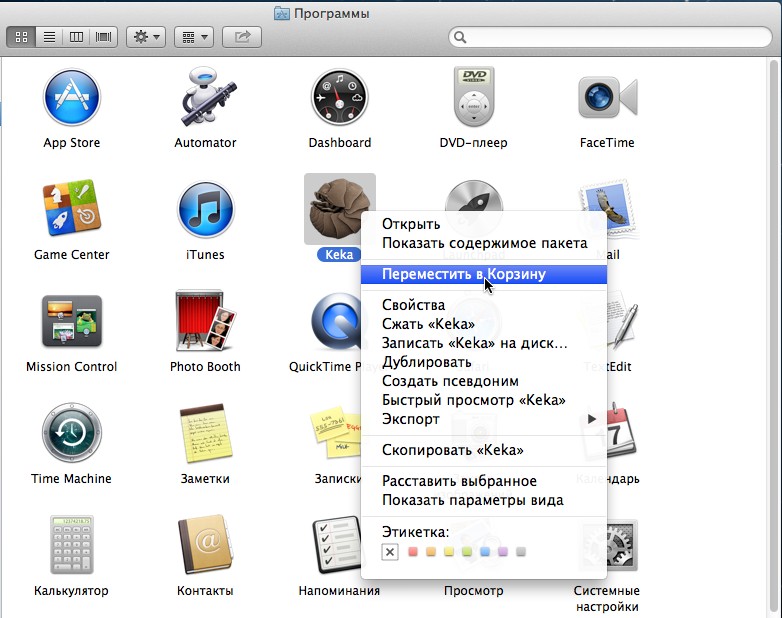782x618 pixels.
Task: Click the Программы folder title icon
Action: tap(282, 13)
